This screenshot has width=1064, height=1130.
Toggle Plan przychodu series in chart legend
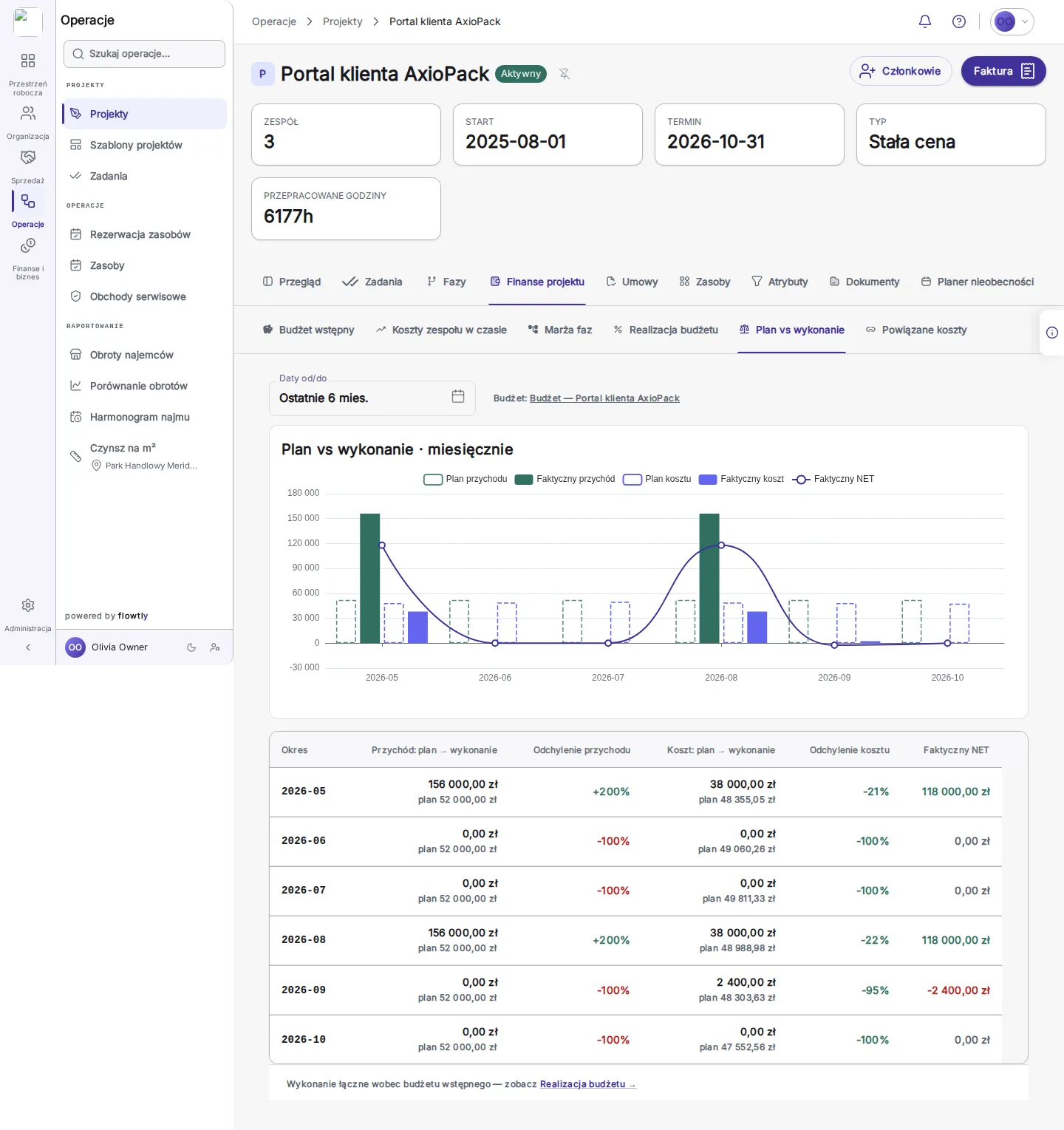pos(465,479)
